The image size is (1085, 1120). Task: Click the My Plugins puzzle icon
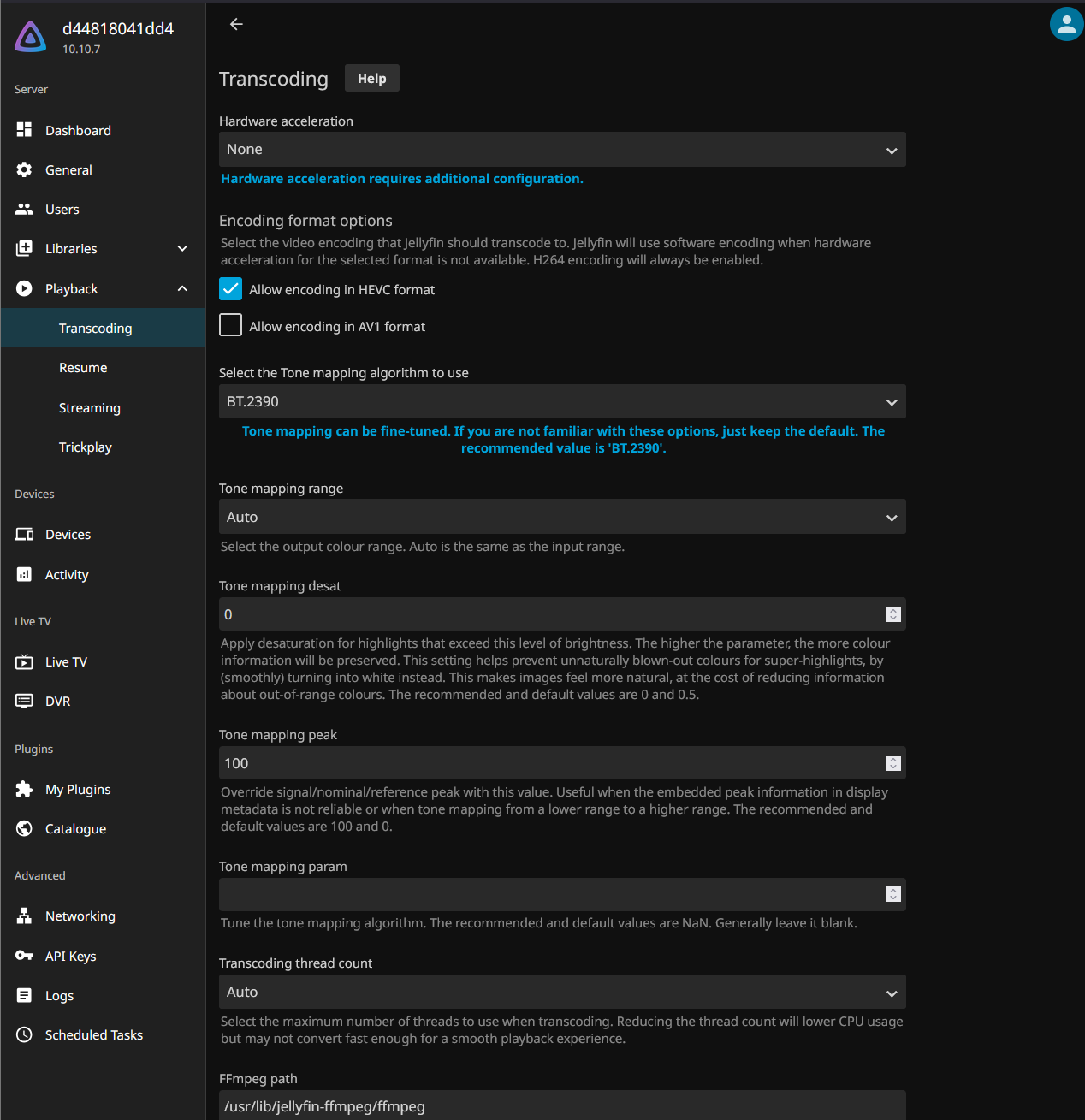coord(24,789)
